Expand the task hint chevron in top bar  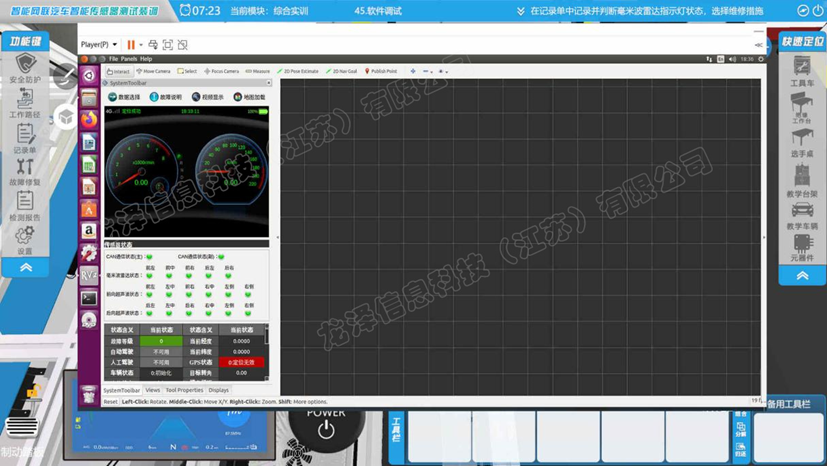(x=521, y=11)
